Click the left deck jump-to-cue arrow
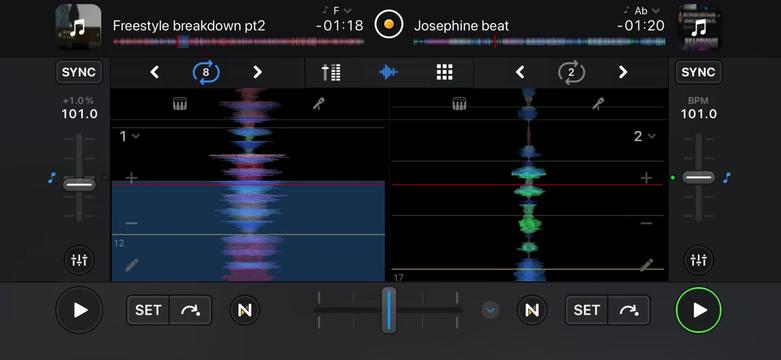The height and width of the screenshot is (360, 781). point(190,310)
